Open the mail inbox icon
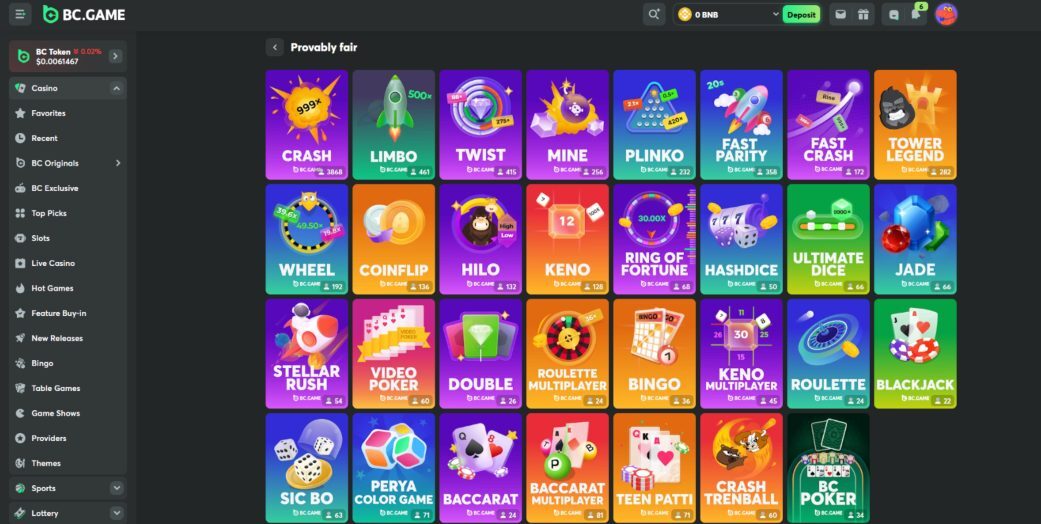 (x=841, y=14)
